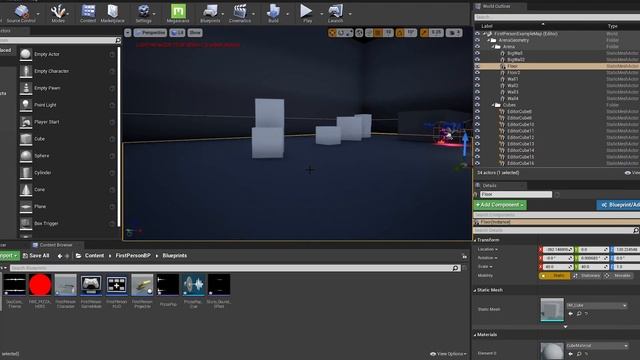Collapse the Transform section
Screen dimensions: 640x360
point(475,240)
